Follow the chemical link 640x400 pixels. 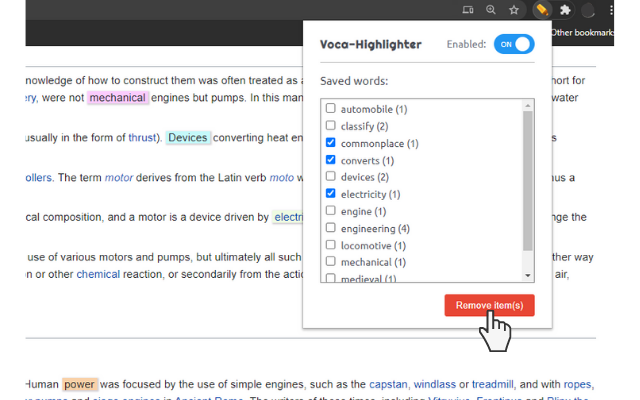[98, 274]
